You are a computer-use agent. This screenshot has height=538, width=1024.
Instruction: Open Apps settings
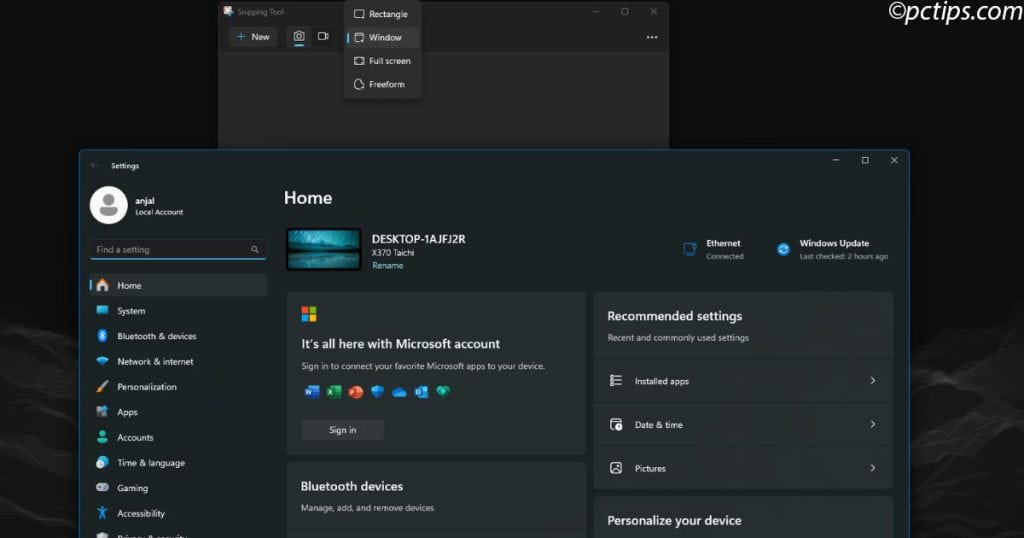178,412
